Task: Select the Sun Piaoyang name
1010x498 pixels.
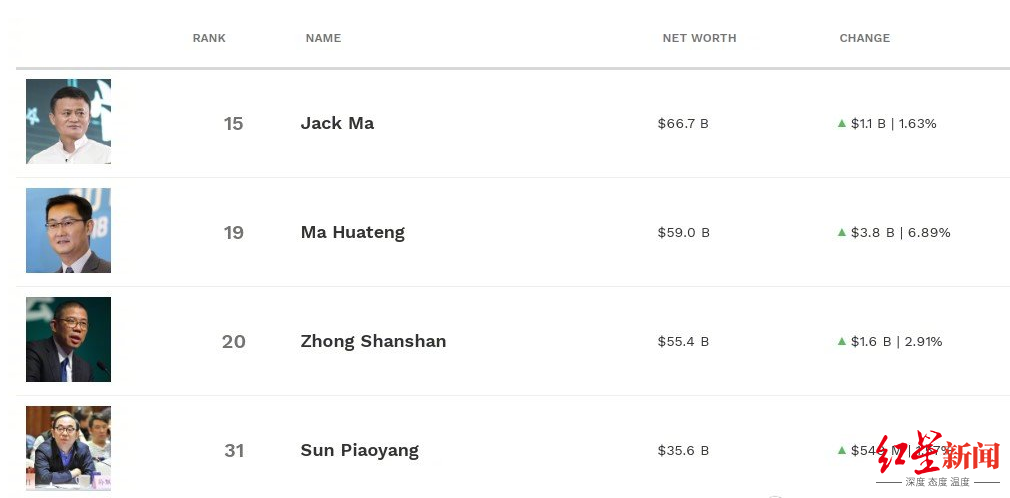Action: click(359, 450)
